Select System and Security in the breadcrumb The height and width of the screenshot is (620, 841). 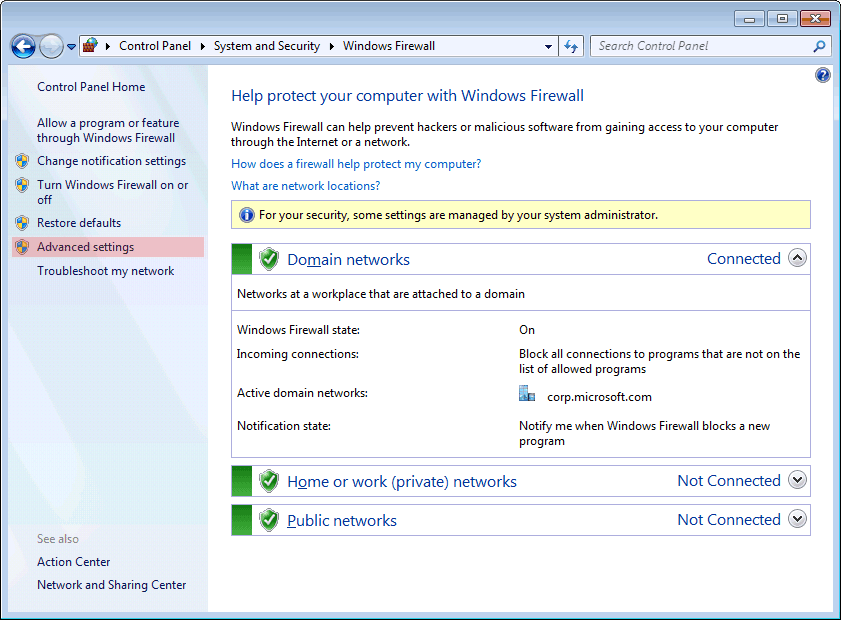click(266, 46)
